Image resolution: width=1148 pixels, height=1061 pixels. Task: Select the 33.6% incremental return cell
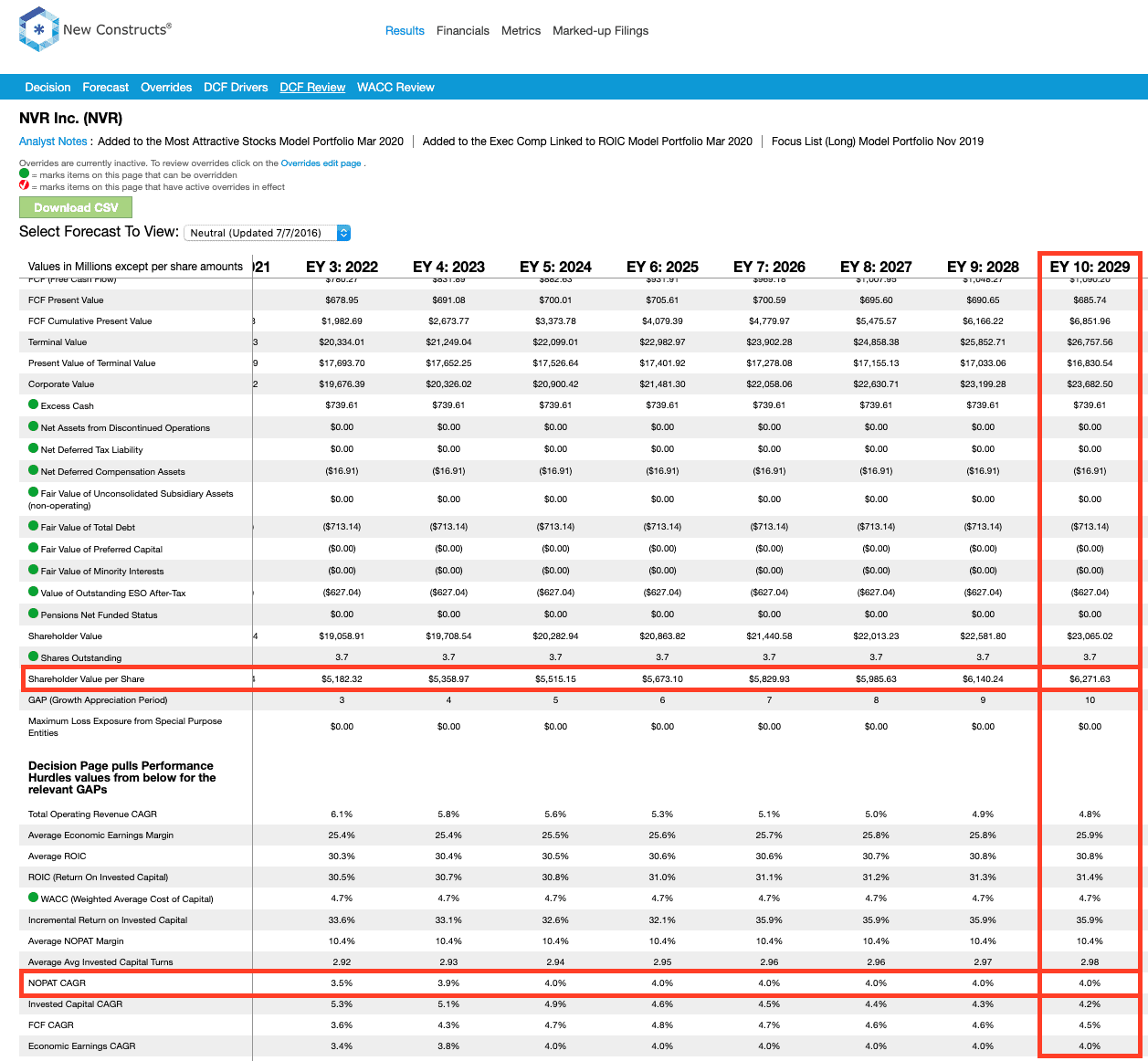[342, 920]
